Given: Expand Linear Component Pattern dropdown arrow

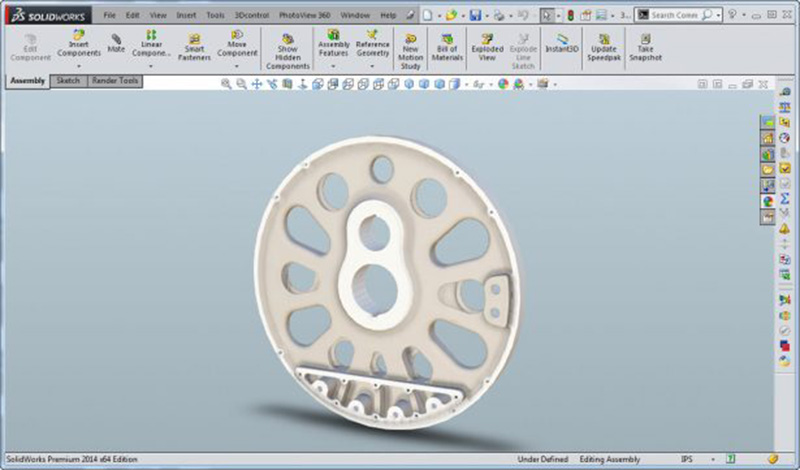Looking at the screenshot, I should click(152, 67).
